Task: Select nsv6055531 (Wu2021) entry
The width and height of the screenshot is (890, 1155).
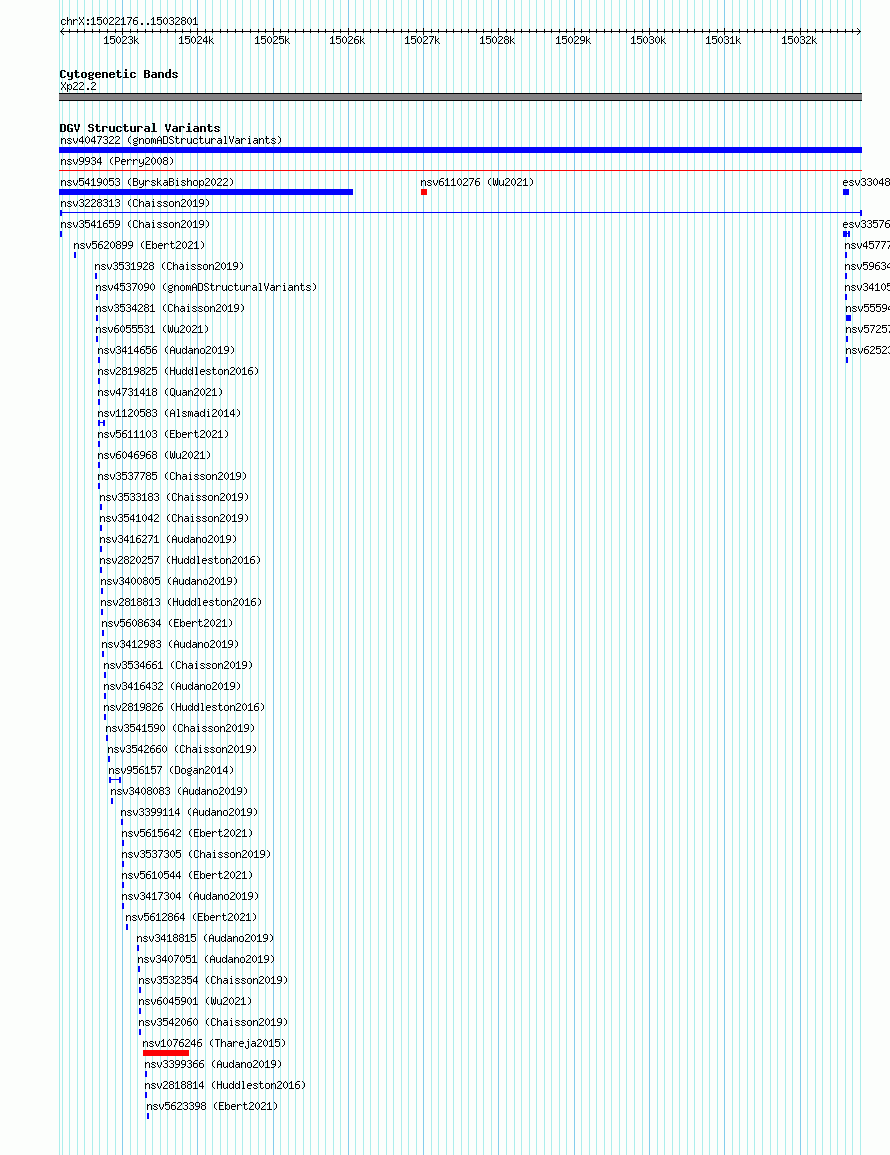Action: (x=153, y=329)
